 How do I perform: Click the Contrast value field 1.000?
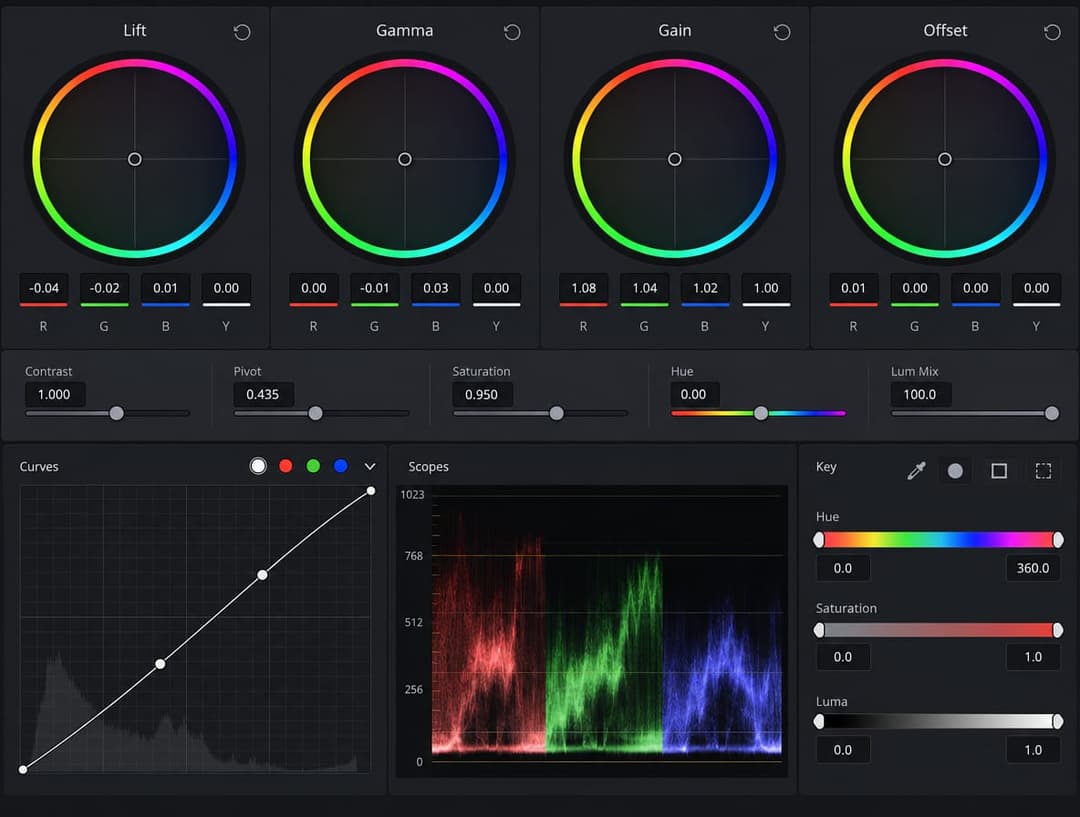point(54,395)
